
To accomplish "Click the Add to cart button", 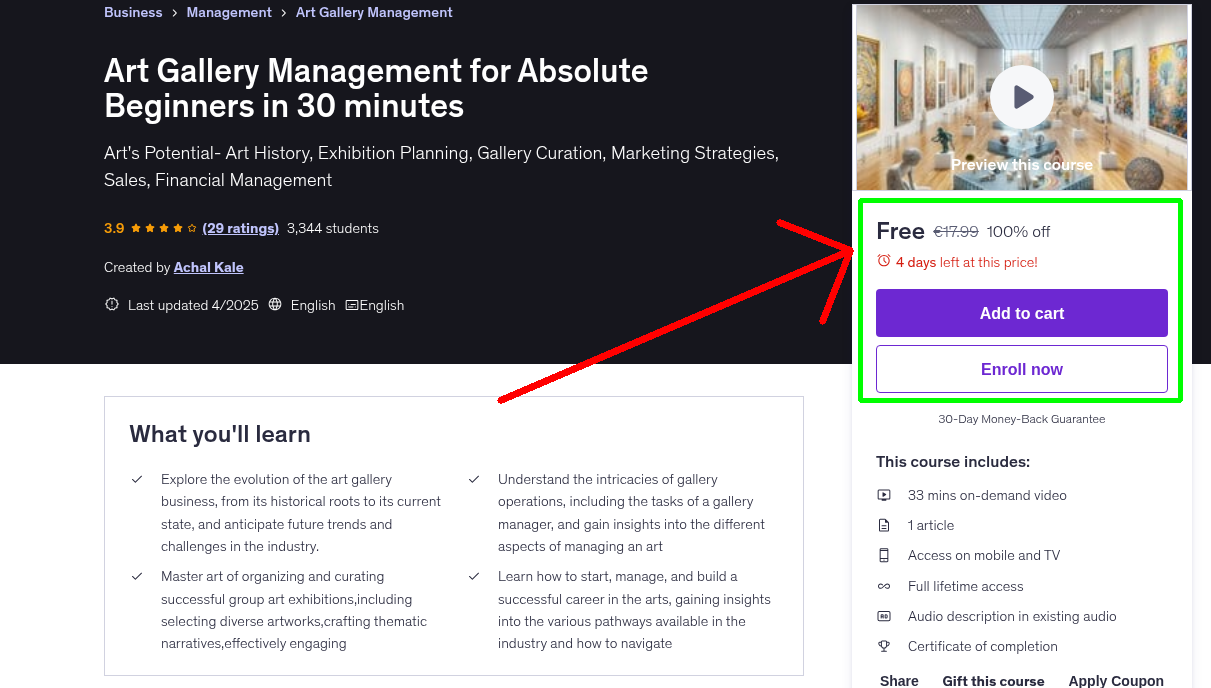I will (x=1021, y=313).
